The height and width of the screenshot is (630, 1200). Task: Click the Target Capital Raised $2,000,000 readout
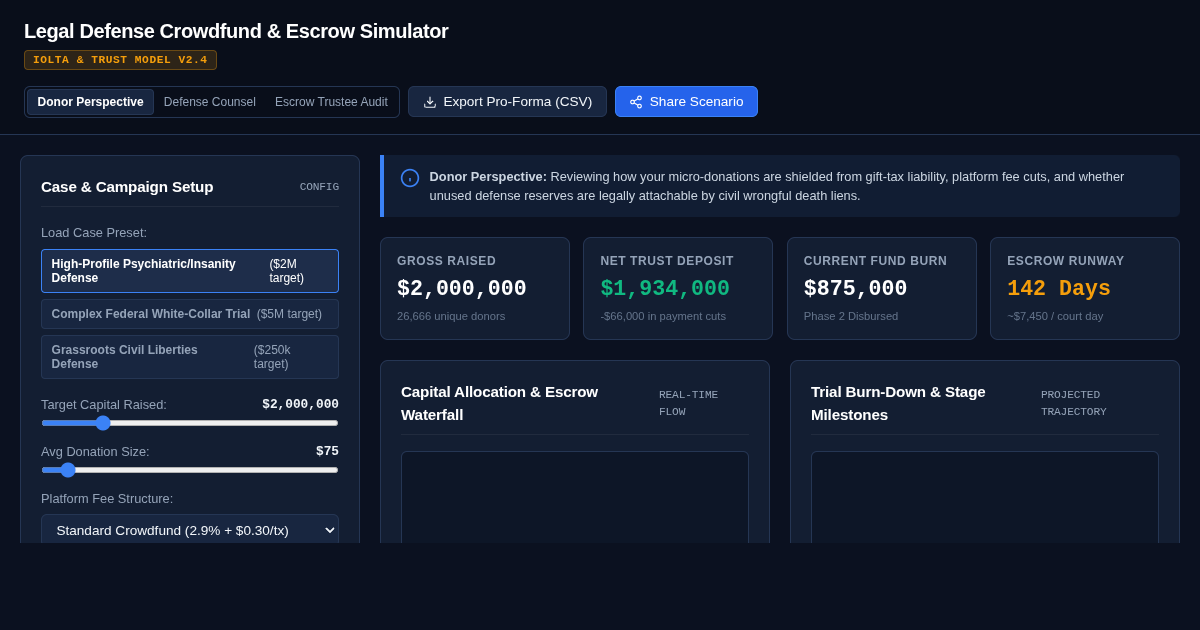pos(300,404)
